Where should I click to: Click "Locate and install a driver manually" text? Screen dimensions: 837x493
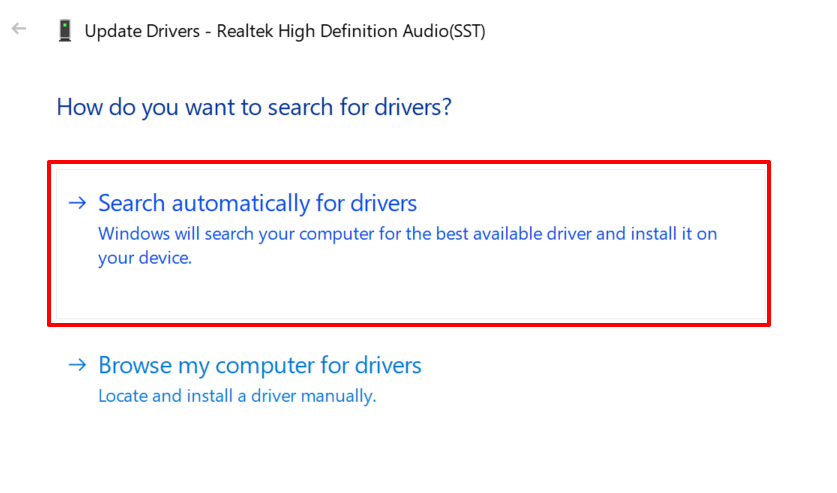(x=236, y=396)
